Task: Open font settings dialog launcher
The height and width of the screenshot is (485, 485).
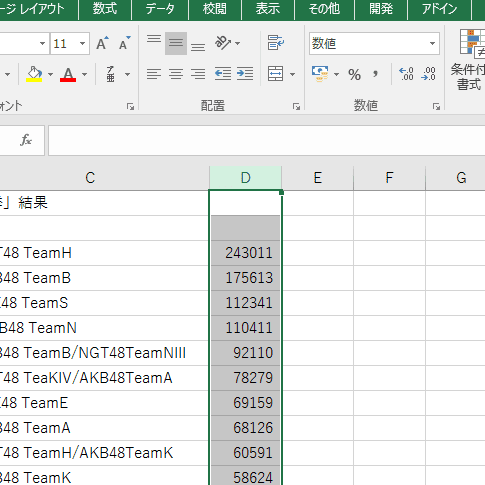Action: [x=130, y=106]
